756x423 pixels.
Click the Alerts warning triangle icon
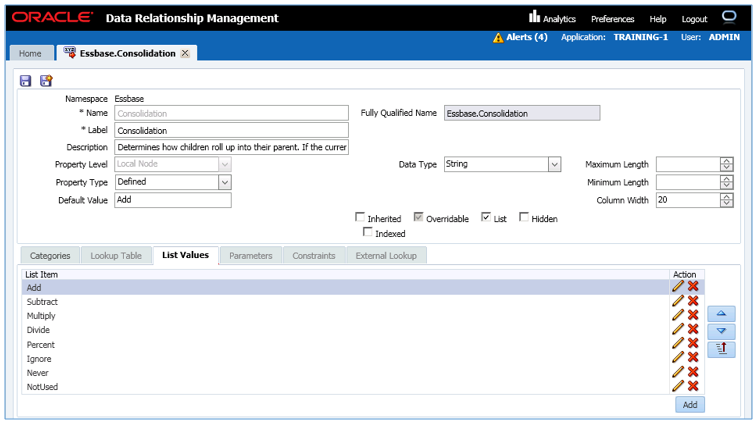tap(498, 38)
